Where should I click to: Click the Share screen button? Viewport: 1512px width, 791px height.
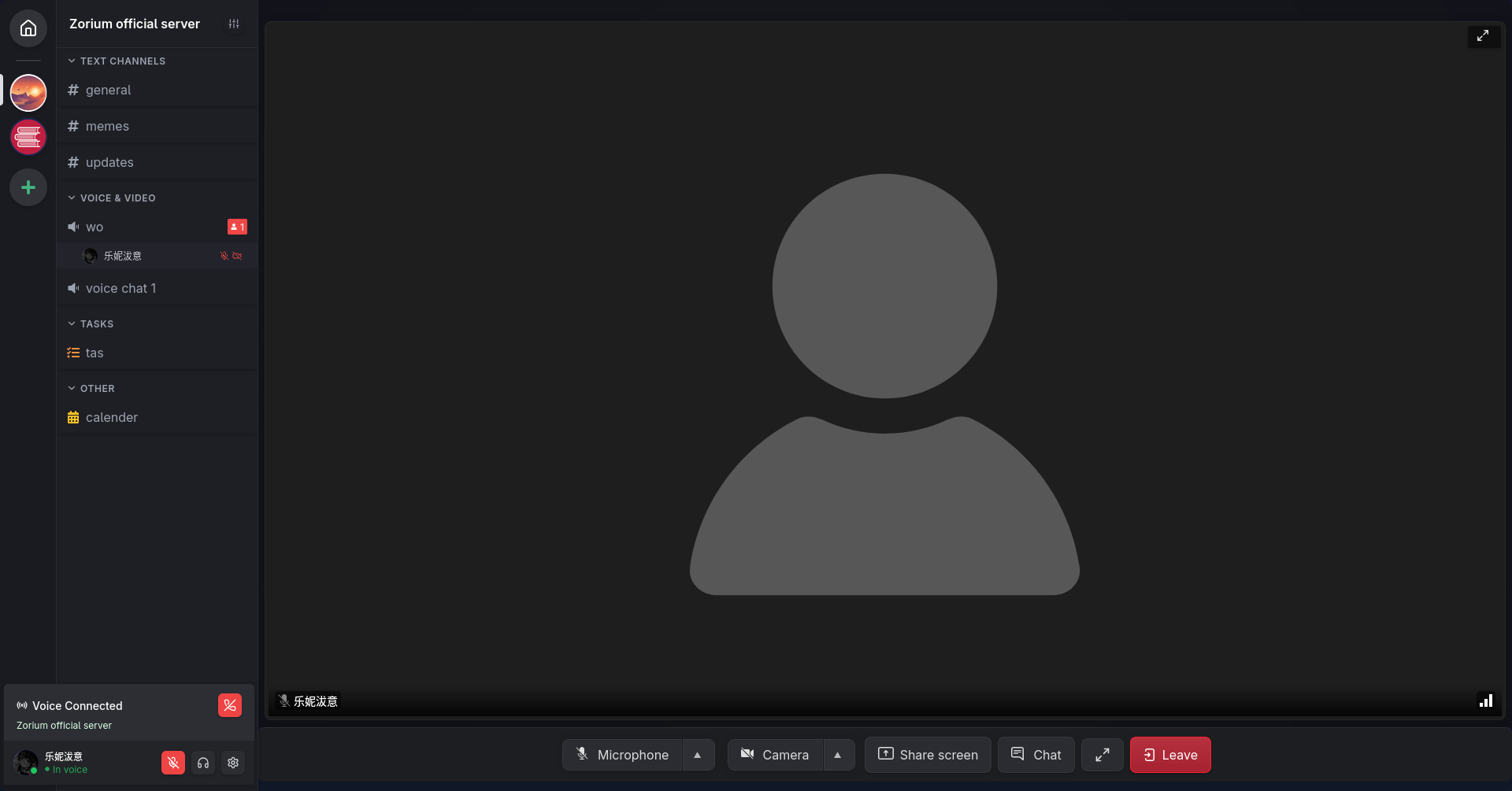(x=928, y=755)
